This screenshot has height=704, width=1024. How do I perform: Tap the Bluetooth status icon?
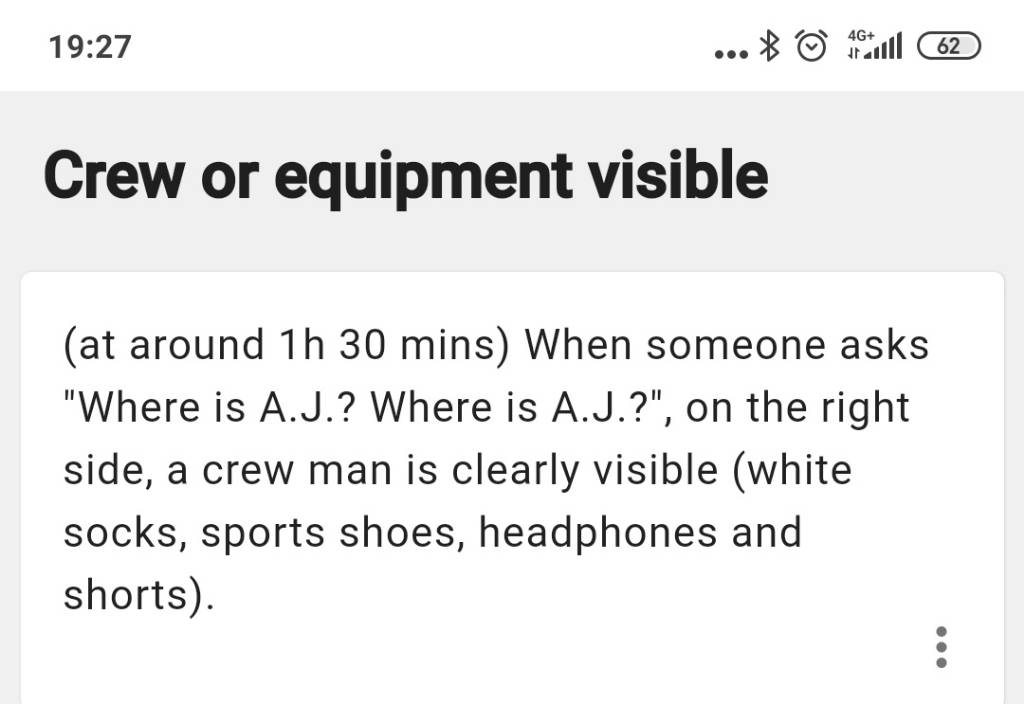[x=770, y=46]
